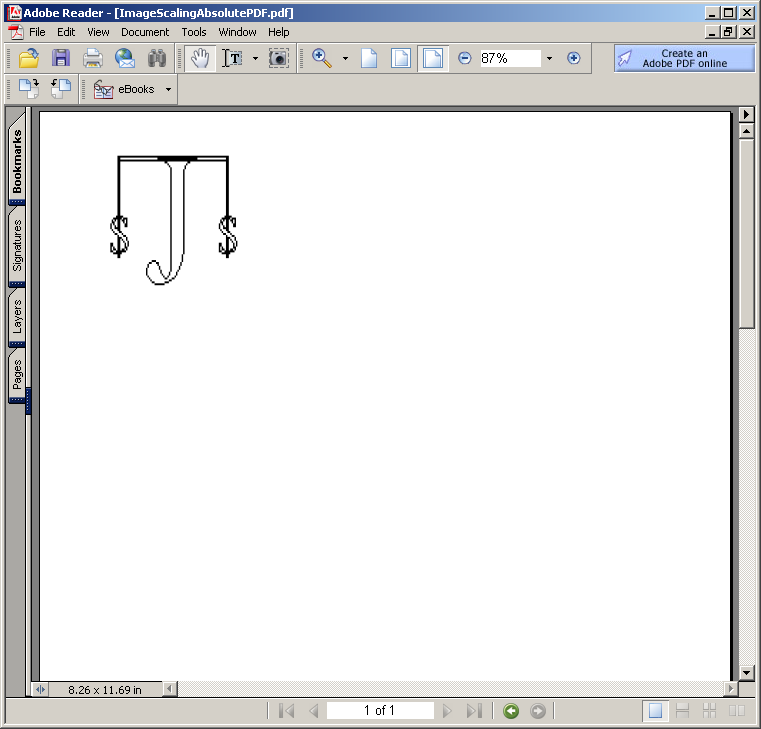Expand the Zoom tool dropdown arrow
The width and height of the screenshot is (761, 729).
pos(346,58)
